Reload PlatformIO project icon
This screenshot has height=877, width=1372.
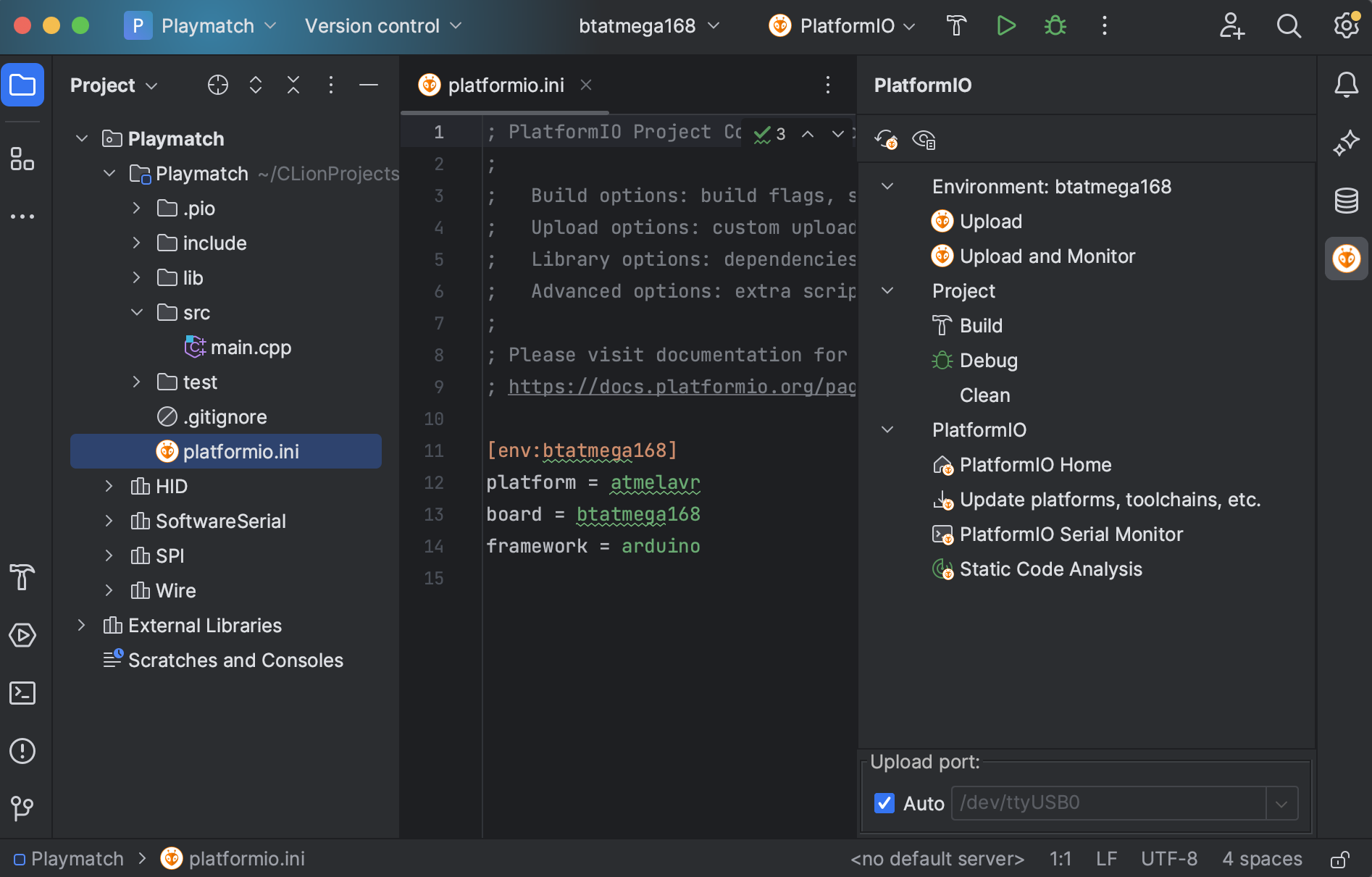886,139
